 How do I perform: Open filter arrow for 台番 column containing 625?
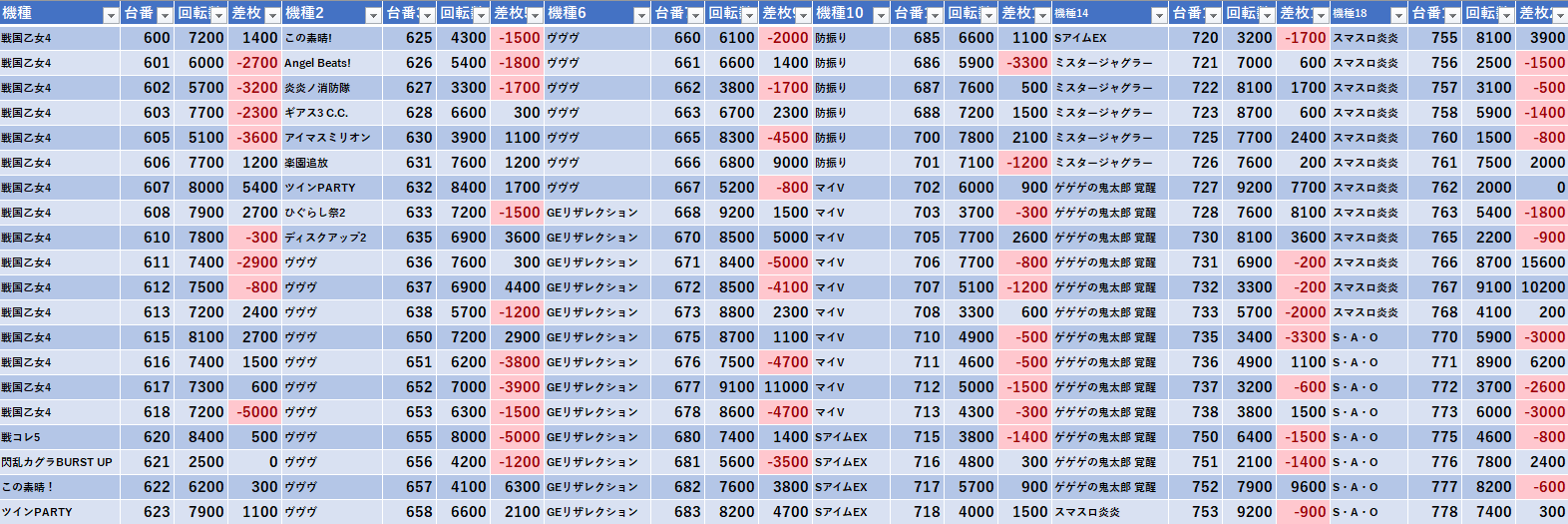(427, 15)
